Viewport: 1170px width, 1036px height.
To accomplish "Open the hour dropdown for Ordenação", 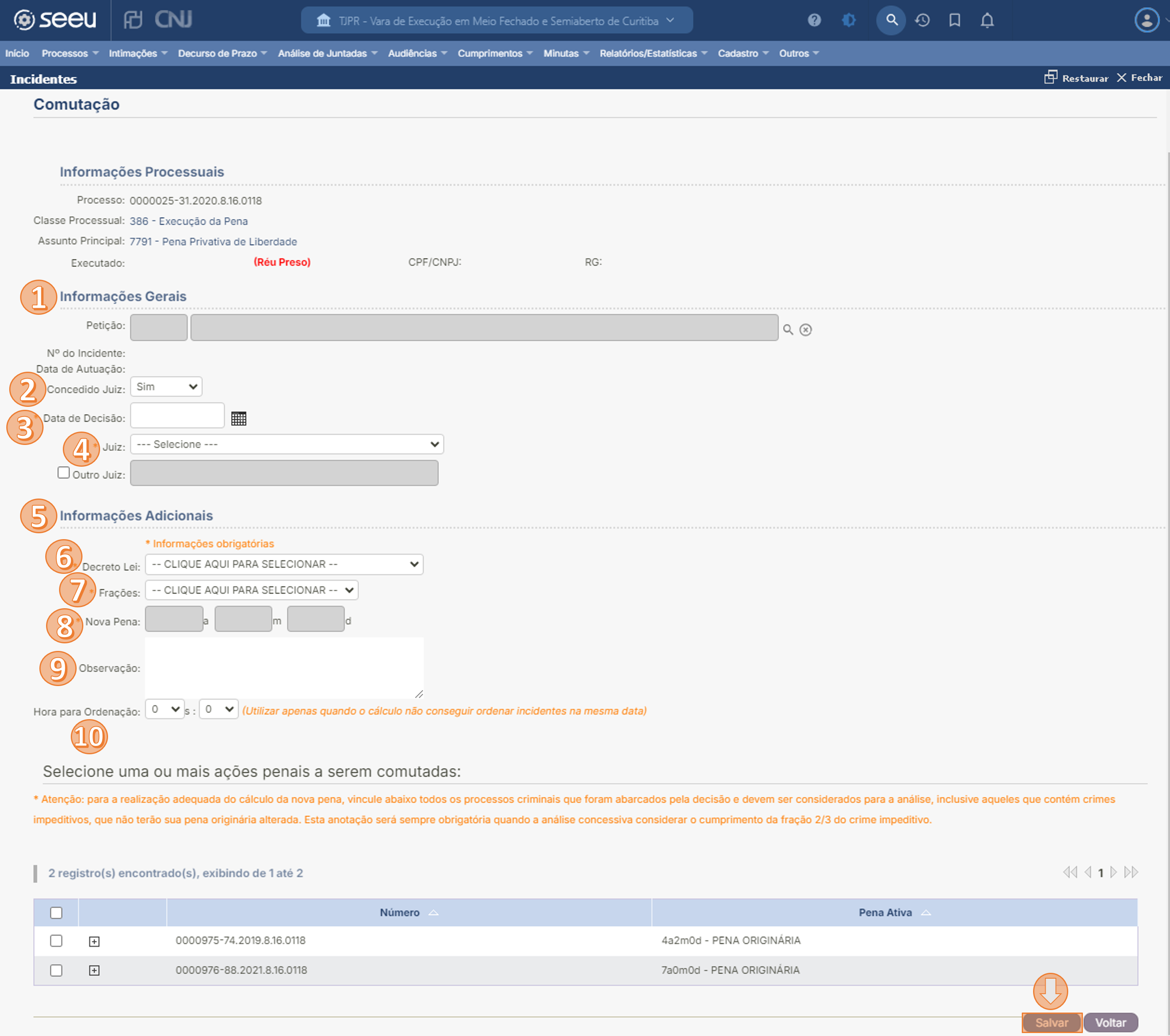I will (x=165, y=709).
